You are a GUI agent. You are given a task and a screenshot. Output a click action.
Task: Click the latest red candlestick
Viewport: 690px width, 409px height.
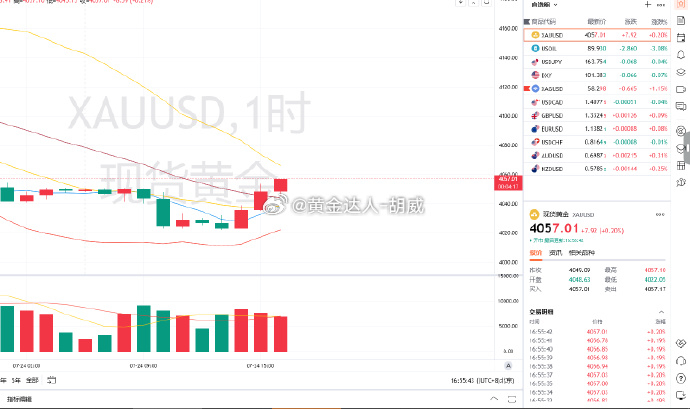[x=280, y=185]
